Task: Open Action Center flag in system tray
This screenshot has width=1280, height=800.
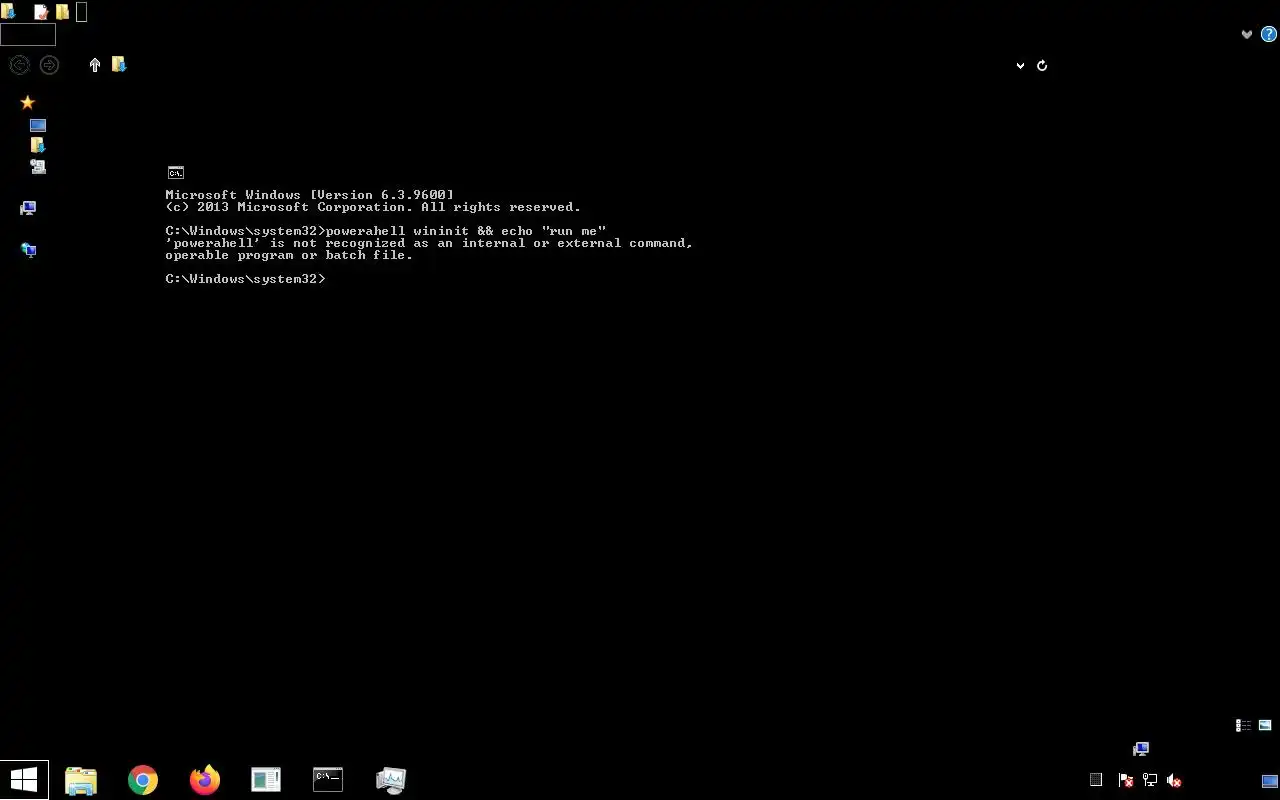Action: (x=1126, y=780)
